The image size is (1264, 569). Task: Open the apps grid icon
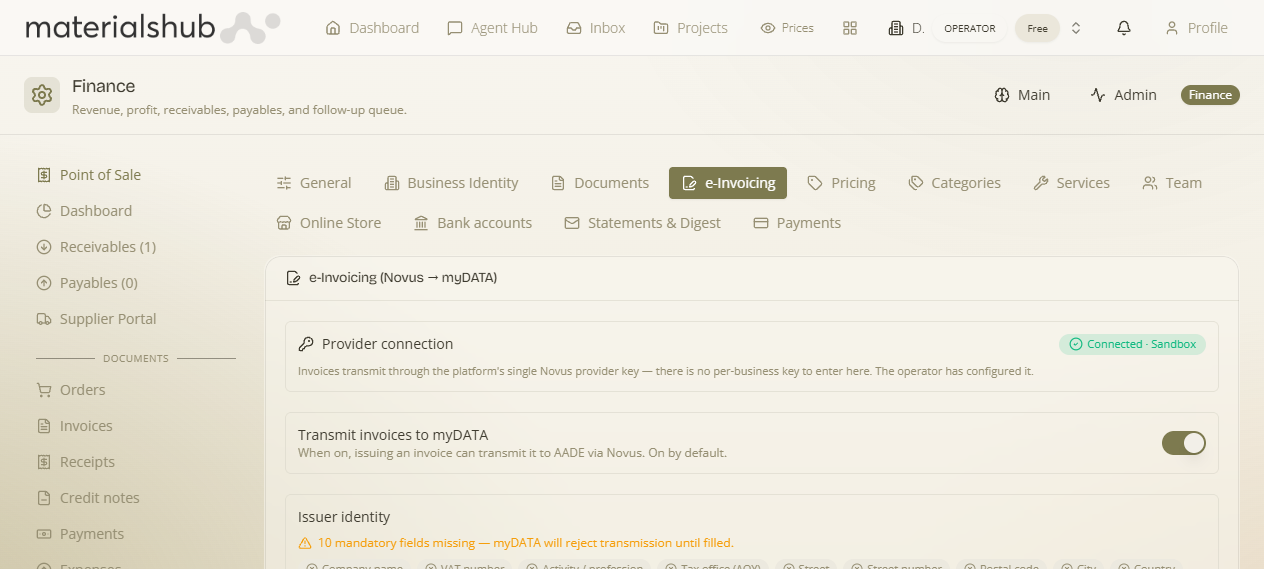click(850, 28)
